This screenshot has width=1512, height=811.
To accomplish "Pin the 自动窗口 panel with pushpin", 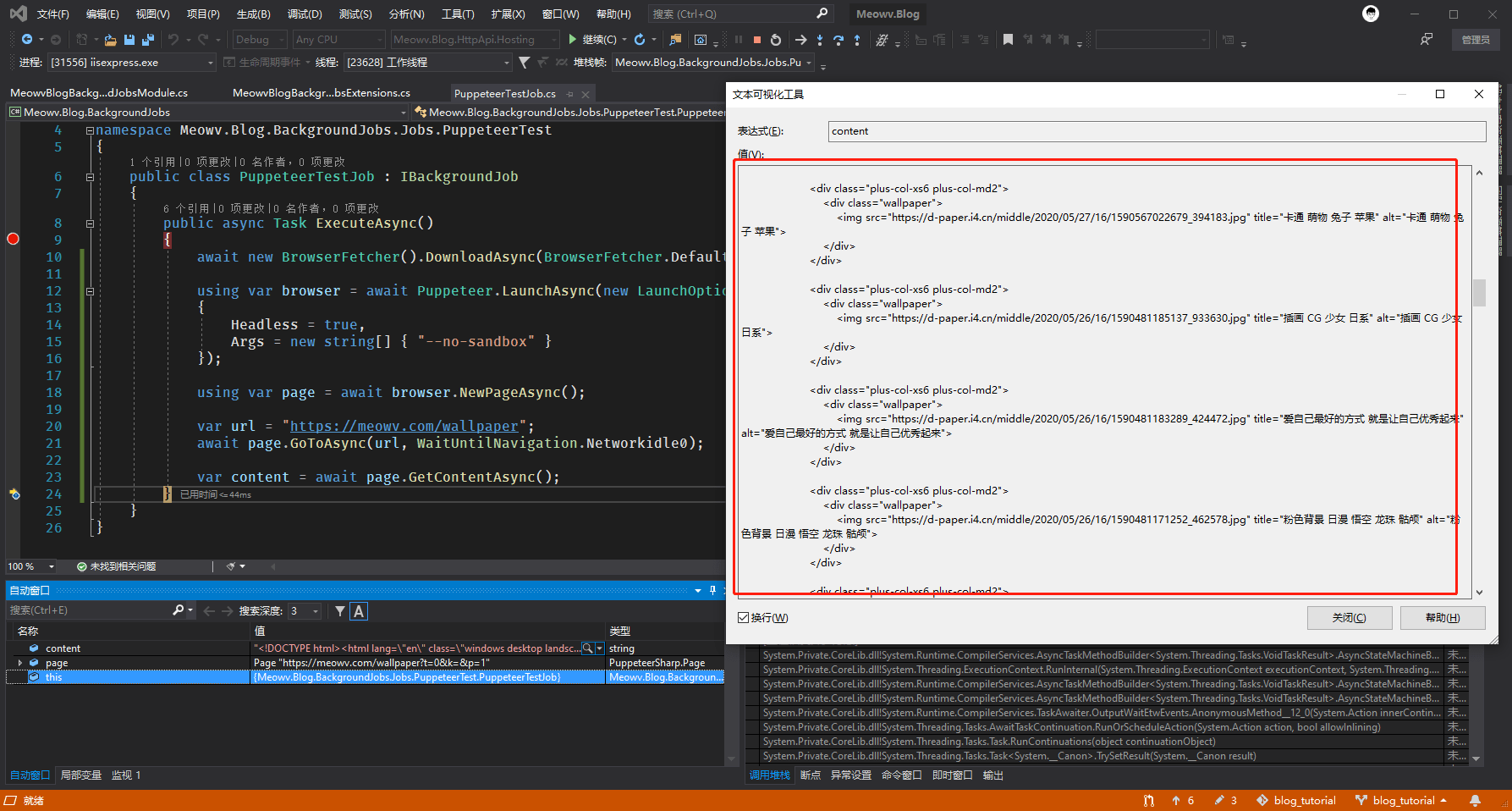I will 712,590.
